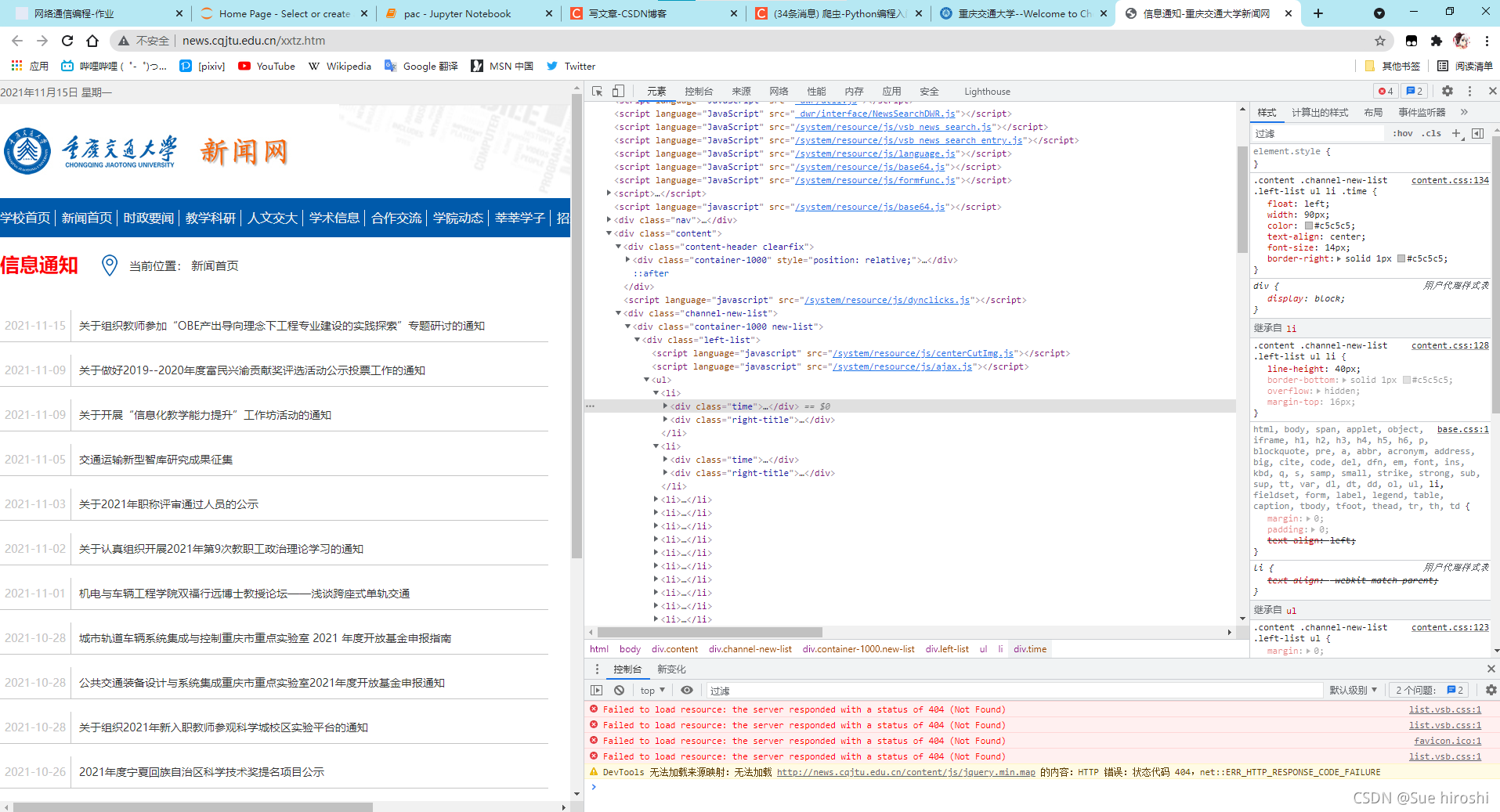
Task: Expand the collapsed script node
Action: [609, 193]
